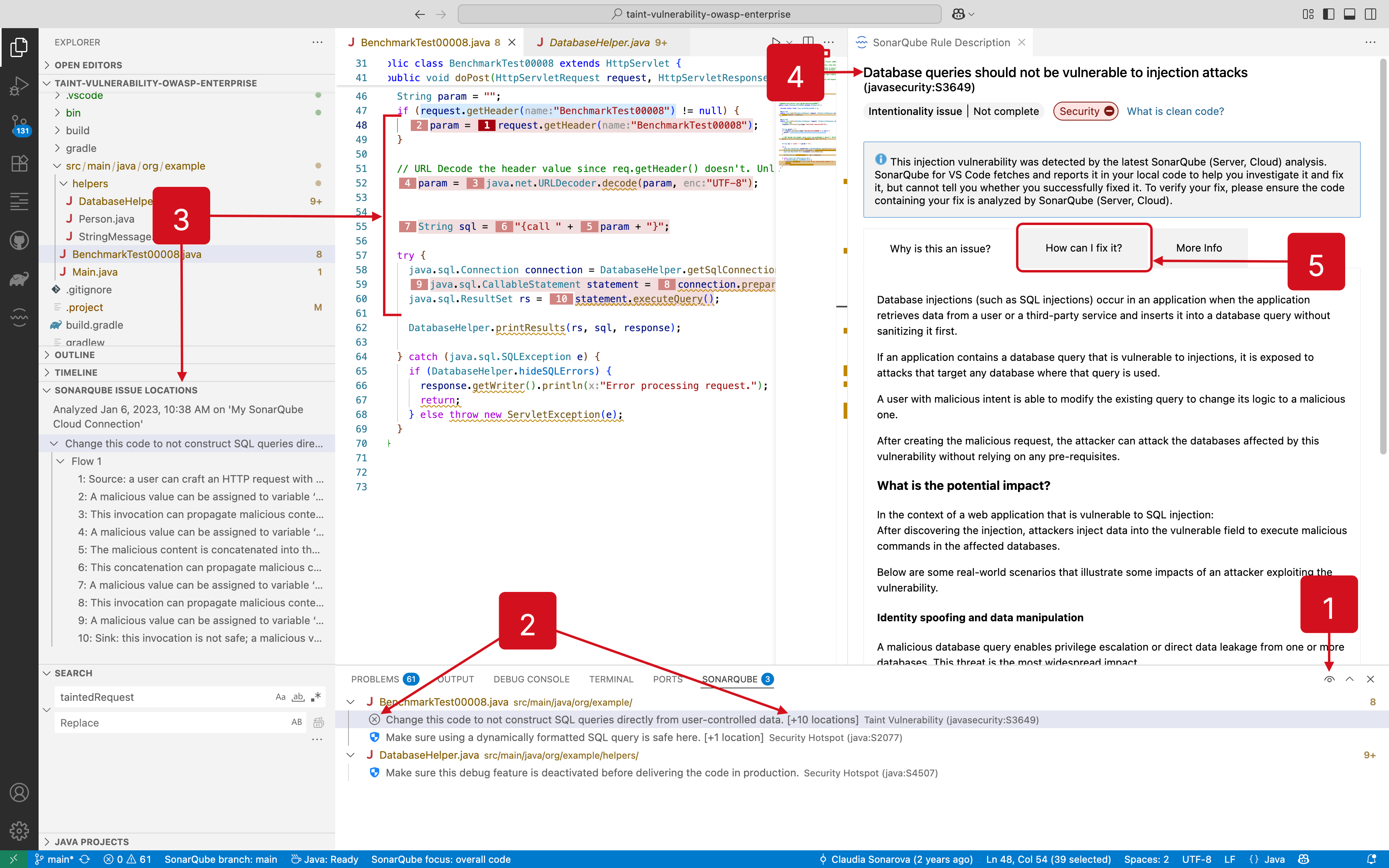Click the title bar command center search box
The height and width of the screenshot is (868, 1389).
click(699, 14)
